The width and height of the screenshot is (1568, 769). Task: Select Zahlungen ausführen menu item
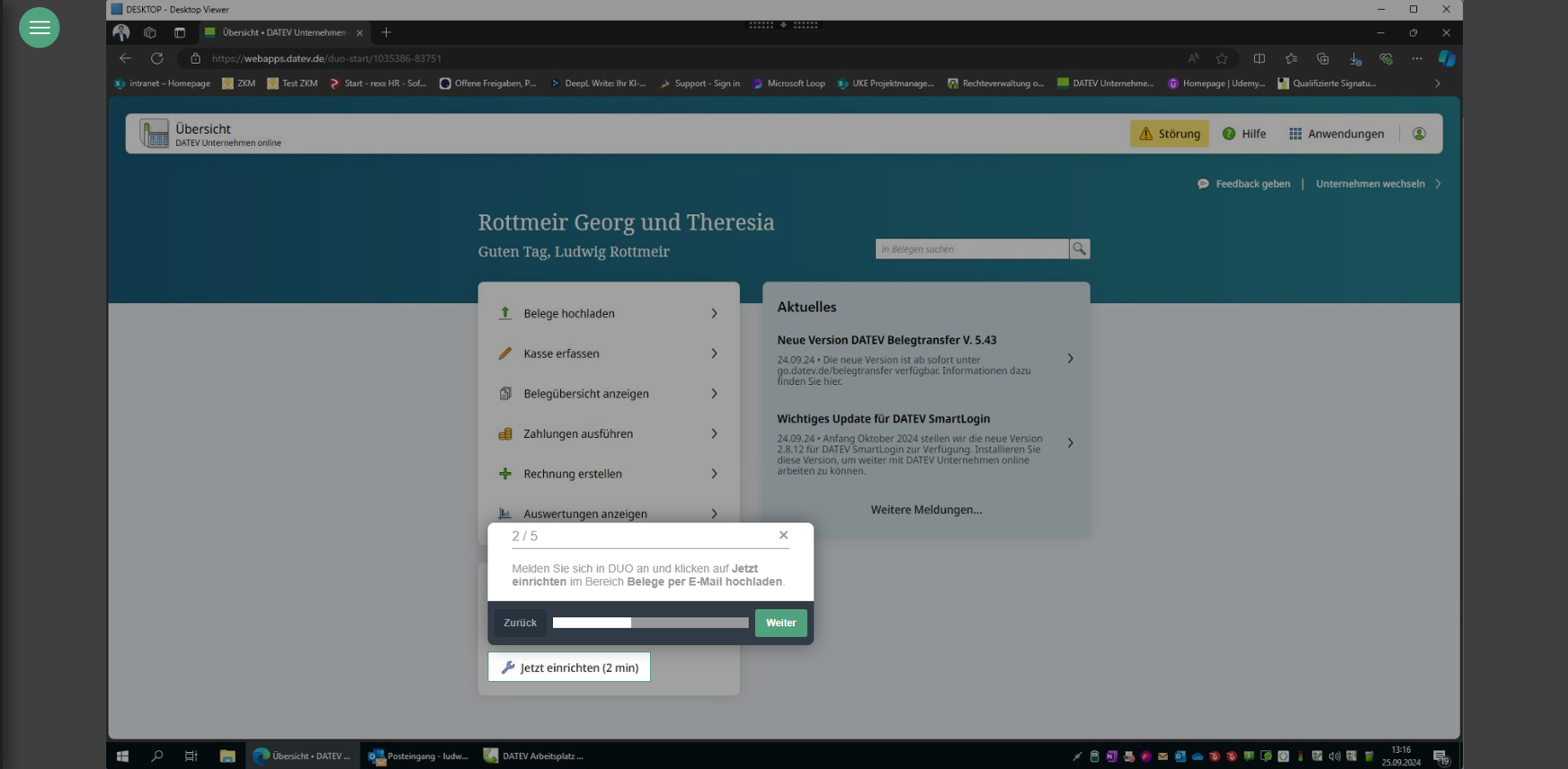[x=578, y=434]
